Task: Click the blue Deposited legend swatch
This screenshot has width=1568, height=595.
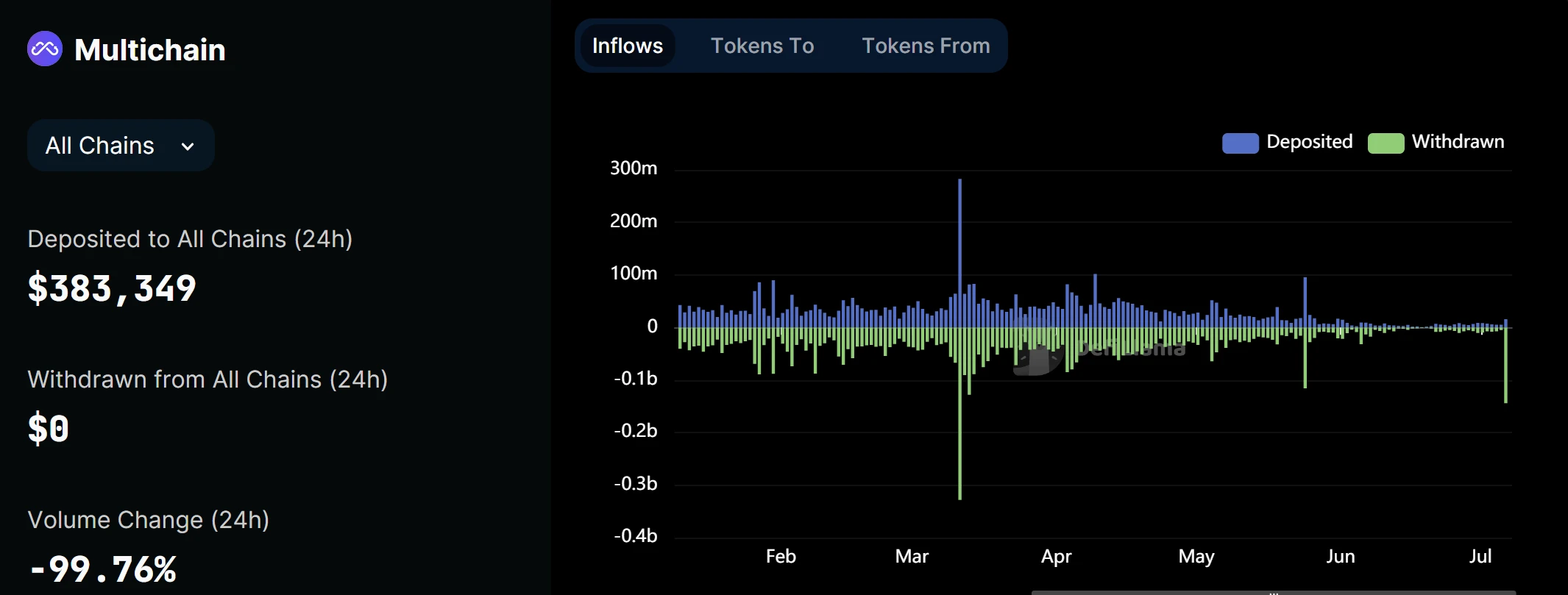Action: [x=1240, y=143]
